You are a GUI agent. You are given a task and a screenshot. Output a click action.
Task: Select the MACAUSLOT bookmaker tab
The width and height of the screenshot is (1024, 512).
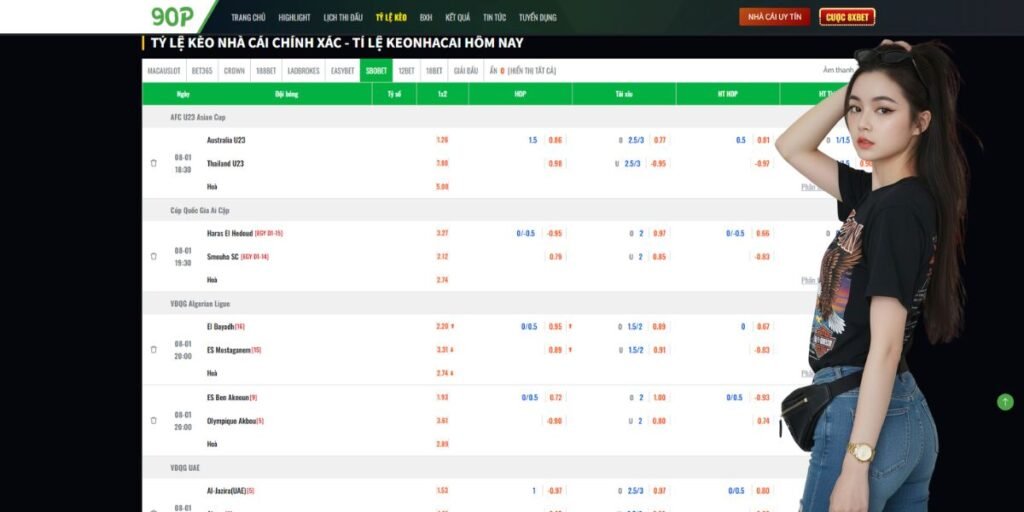(x=163, y=71)
